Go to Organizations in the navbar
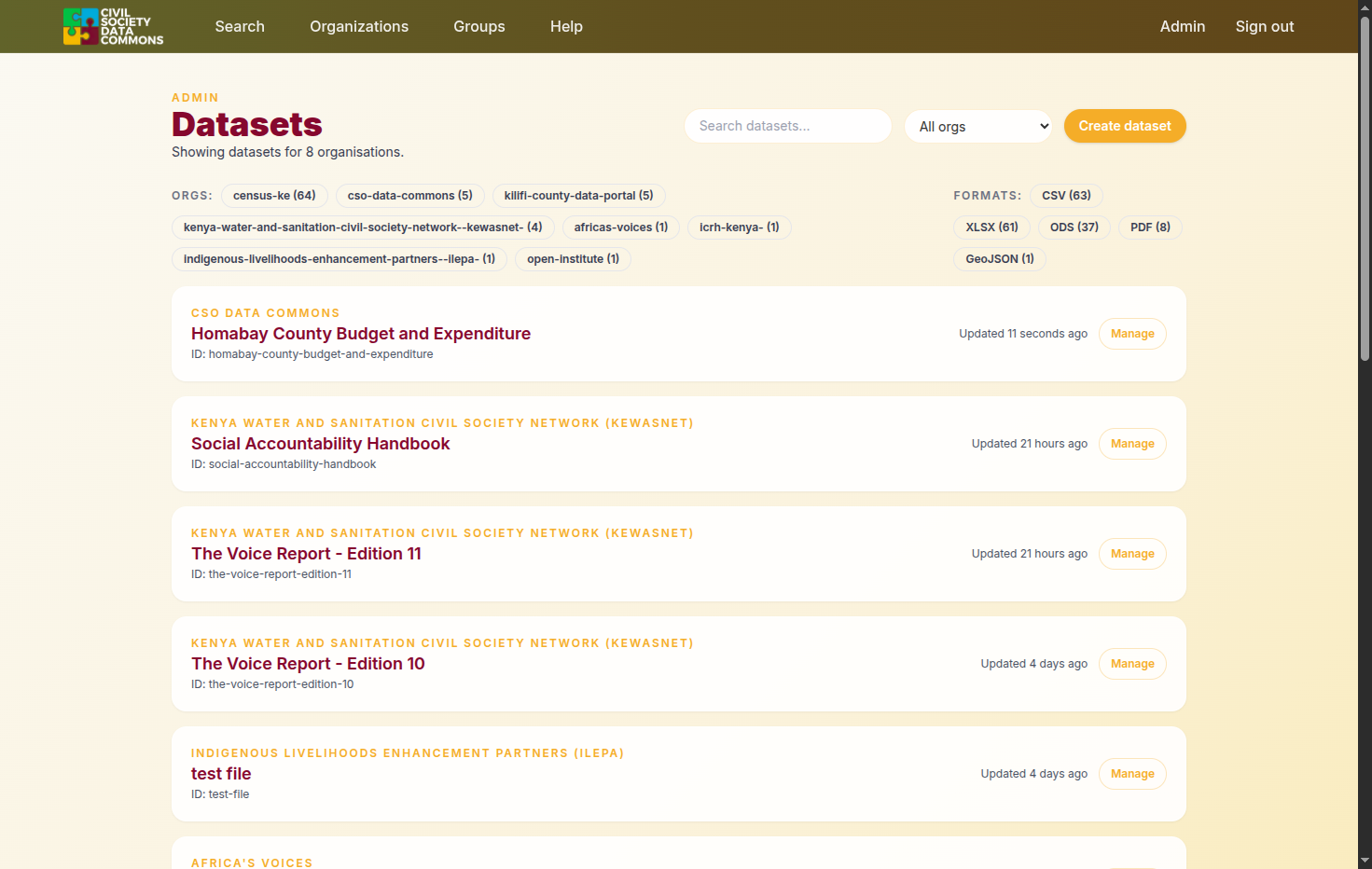The image size is (1372, 869). [359, 26]
